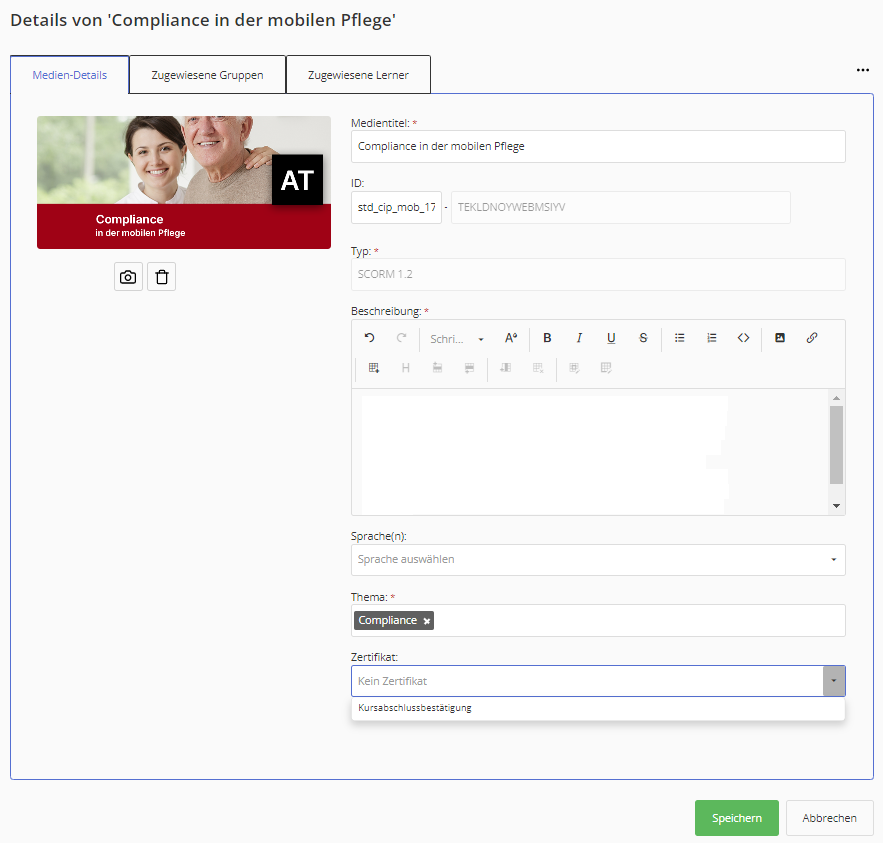
Task: Expand the Sprache auswählen dropdown
Action: pos(597,560)
